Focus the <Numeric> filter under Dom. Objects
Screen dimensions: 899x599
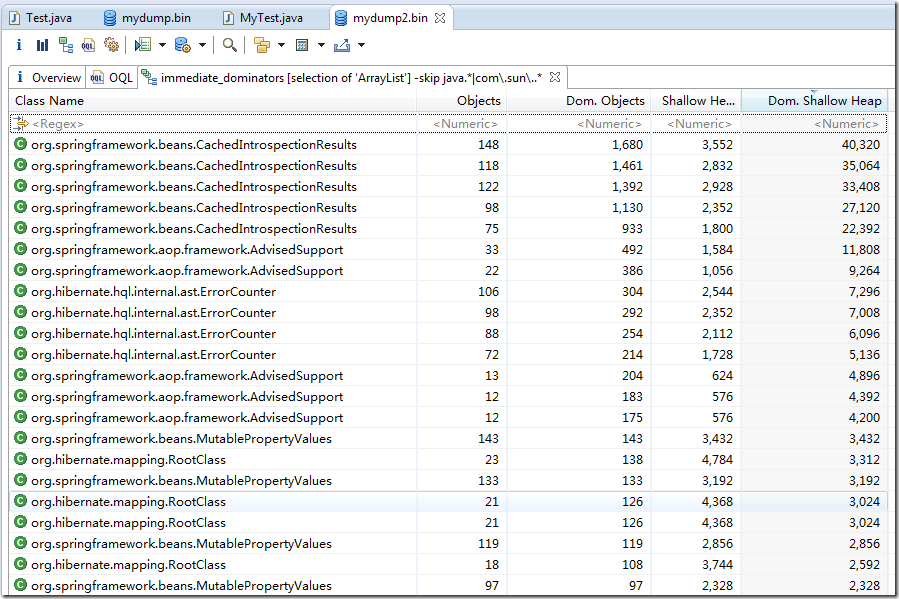(x=579, y=123)
